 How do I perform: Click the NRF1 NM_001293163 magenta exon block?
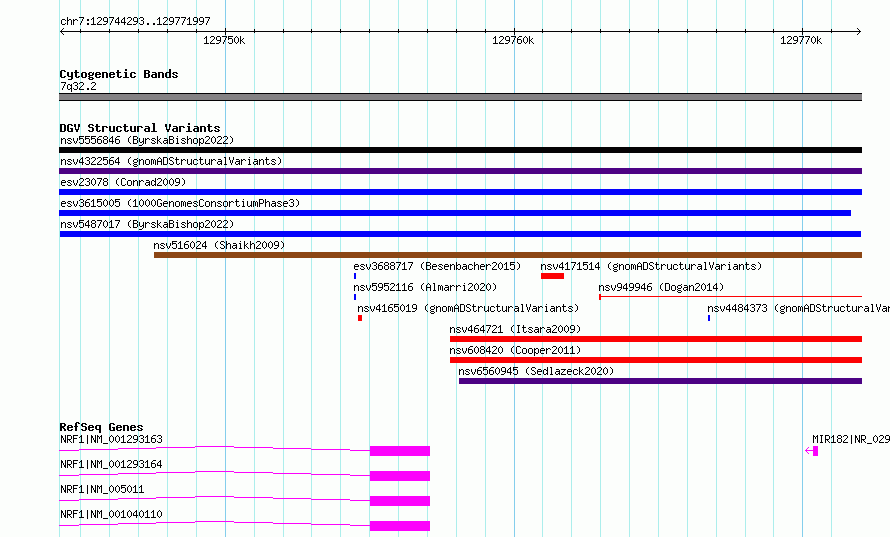pyautogui.click(x=400, y=451)
